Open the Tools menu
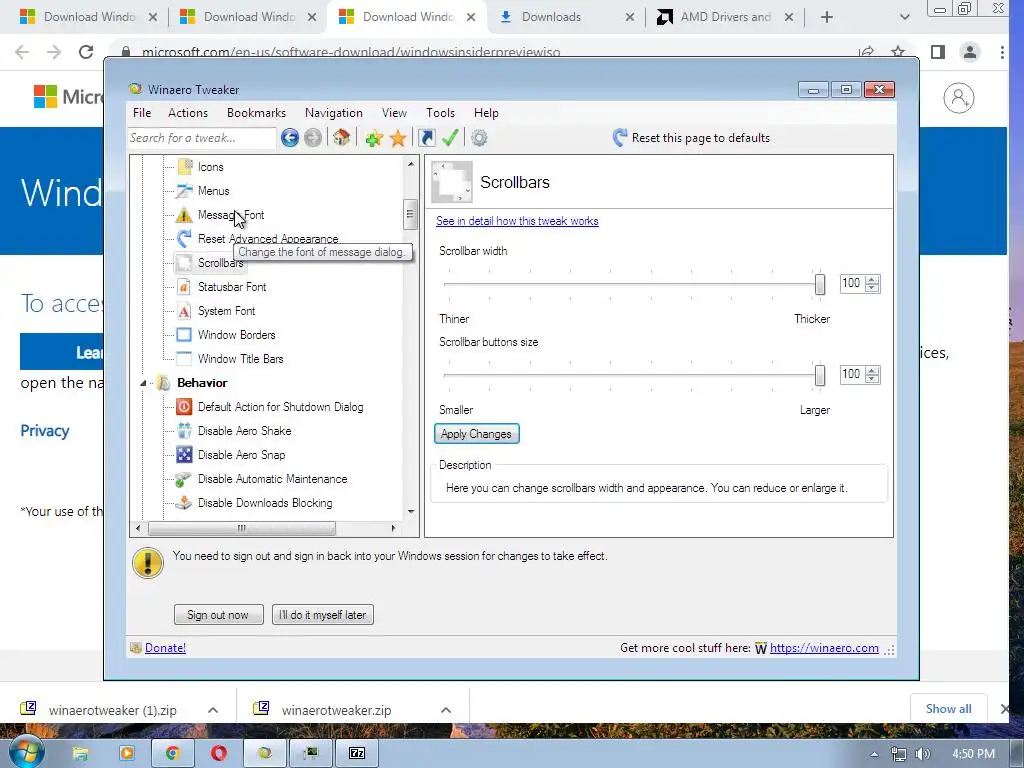The image size is (1024, 768). pos(440,113)
